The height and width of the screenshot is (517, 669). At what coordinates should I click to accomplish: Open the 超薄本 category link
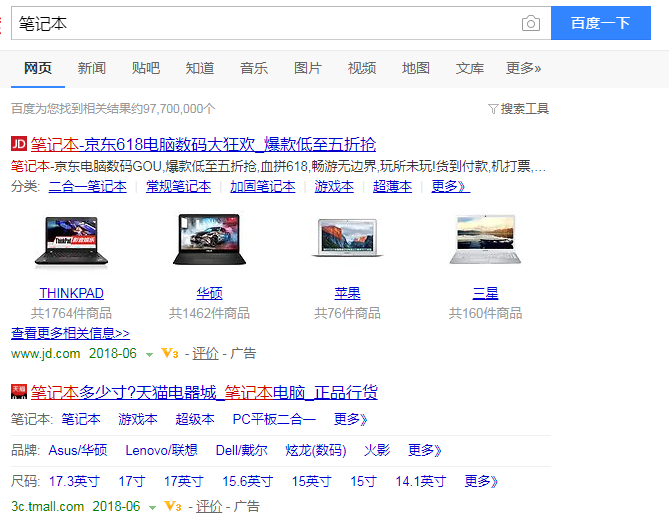pos(393,186)
